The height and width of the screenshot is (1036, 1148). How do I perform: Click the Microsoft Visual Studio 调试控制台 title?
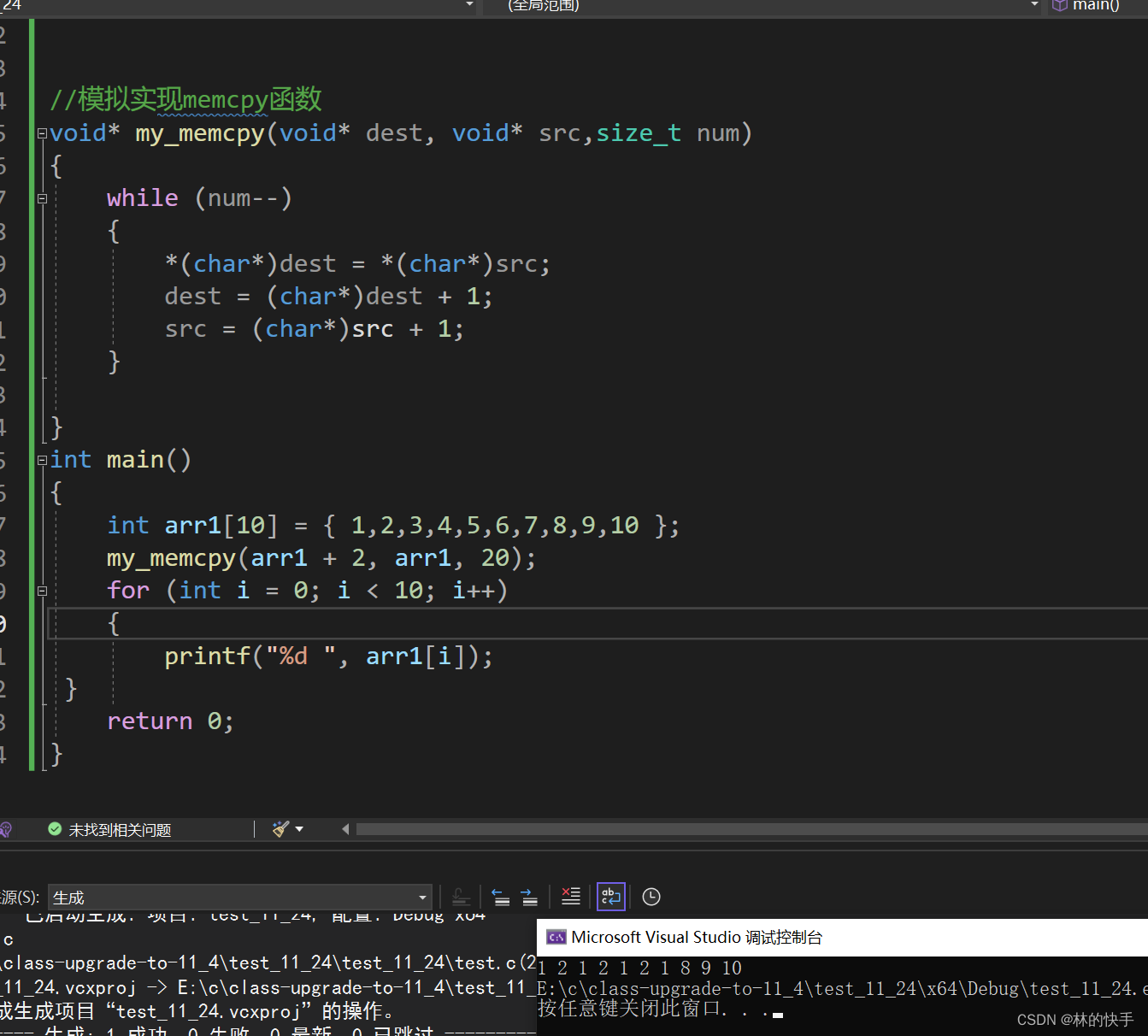pyautogui.click(x=697, y=938)
